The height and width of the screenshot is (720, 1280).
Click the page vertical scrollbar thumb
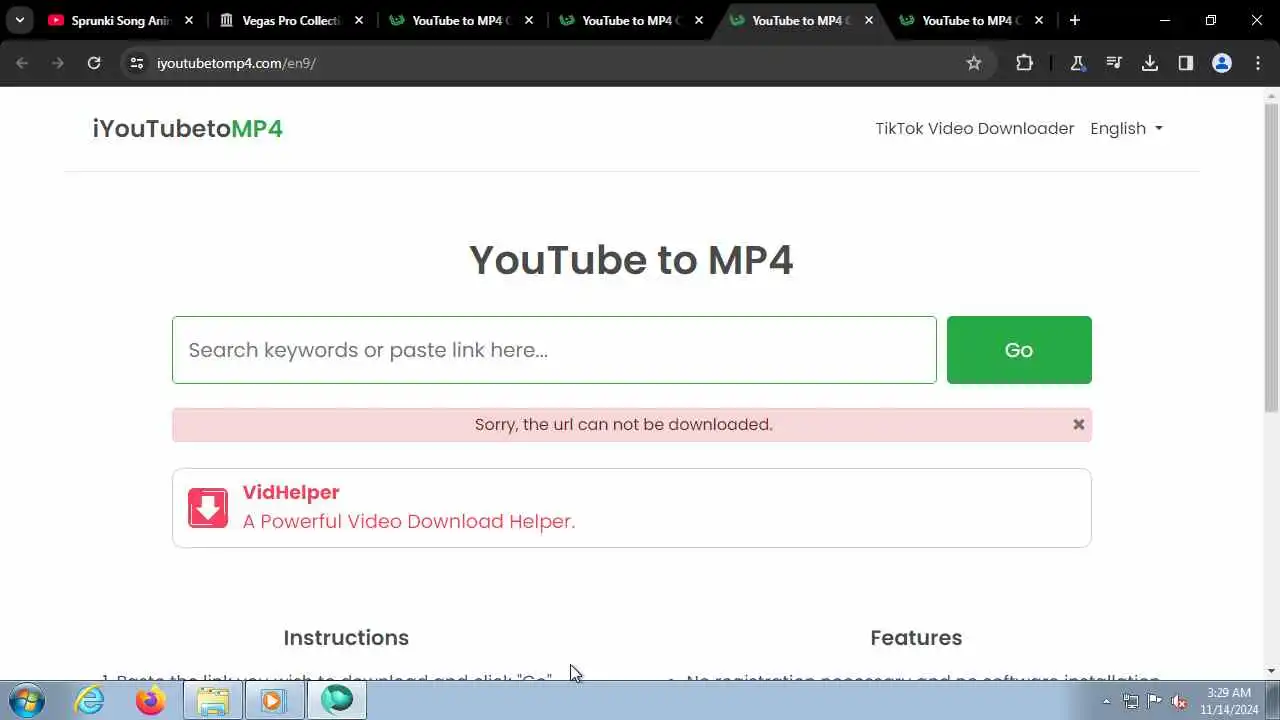(x=1271, y=258)
